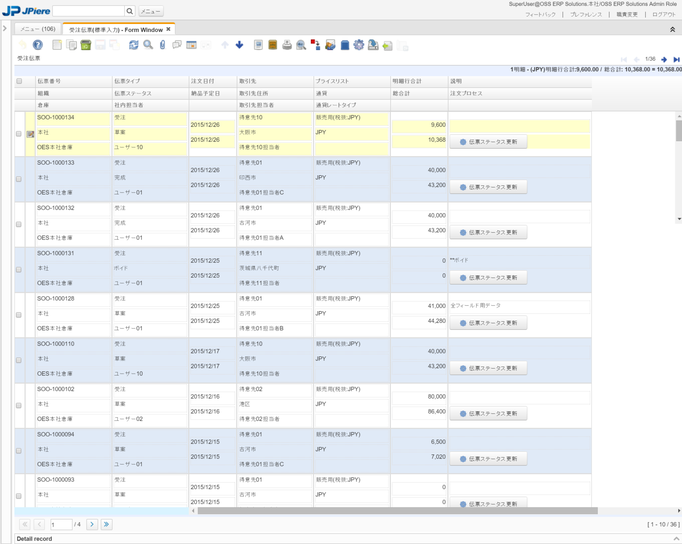Close the Form Window tab with its X
Image resolution: width=682 pixels, height=544 pixels.
[x=168, y=29]
